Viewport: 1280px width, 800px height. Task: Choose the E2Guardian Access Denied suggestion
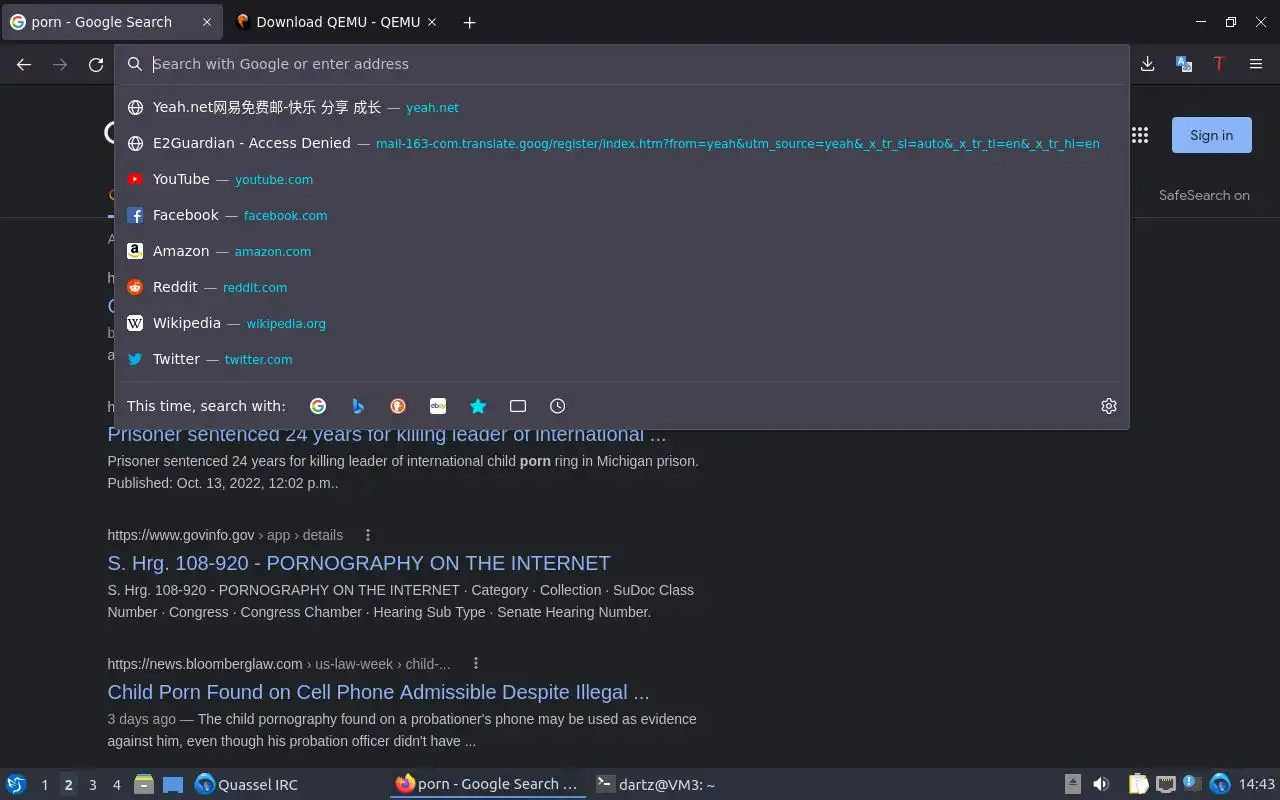pos(622,144)
